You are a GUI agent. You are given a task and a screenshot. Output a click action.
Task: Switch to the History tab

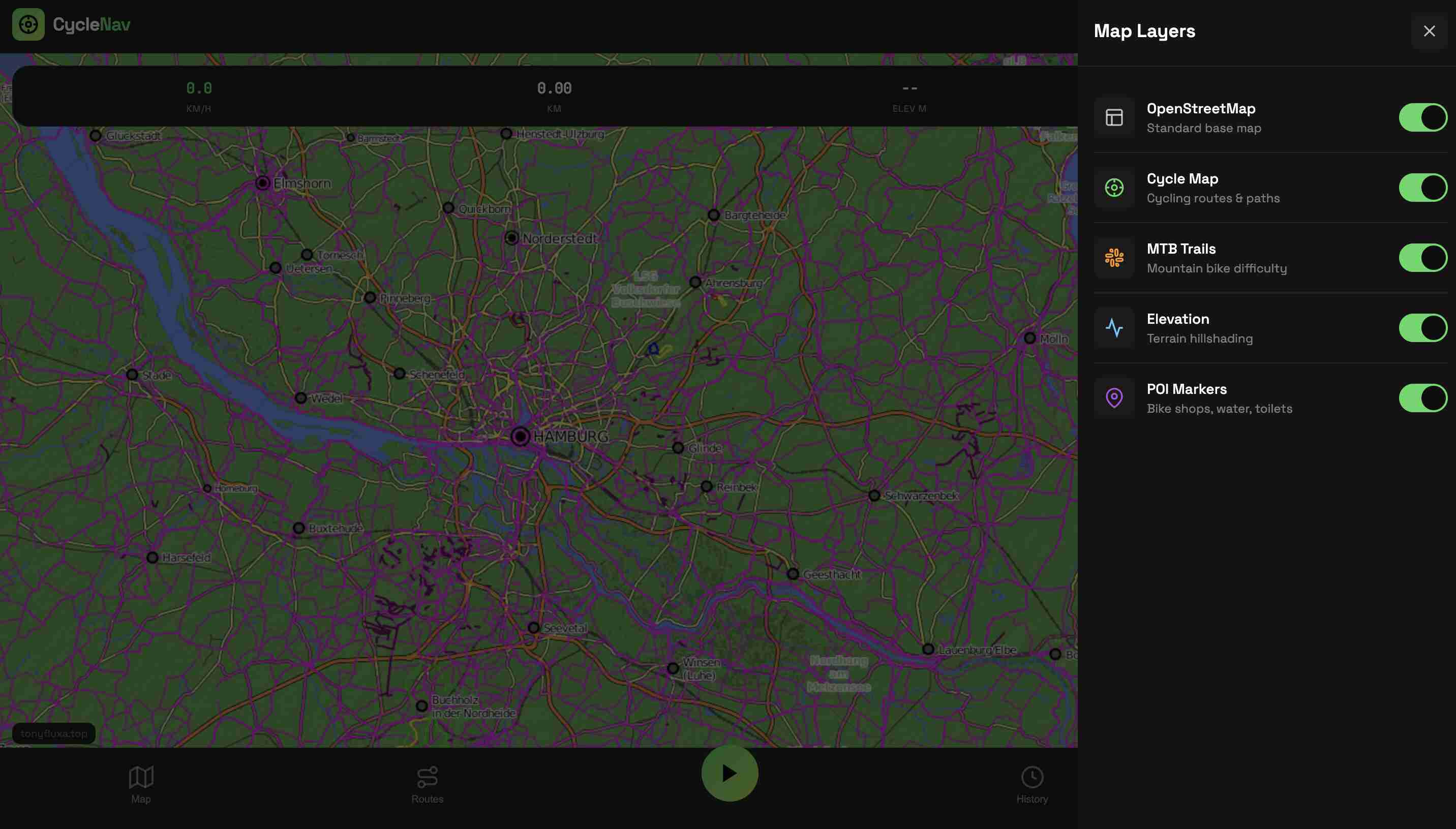click(1033, 785)
